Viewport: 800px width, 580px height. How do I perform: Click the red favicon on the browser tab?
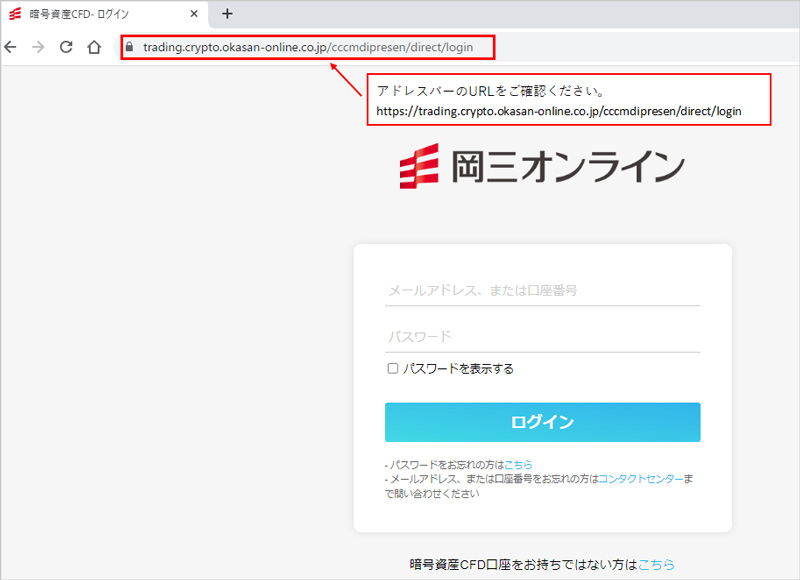click(x=15, y=14)
